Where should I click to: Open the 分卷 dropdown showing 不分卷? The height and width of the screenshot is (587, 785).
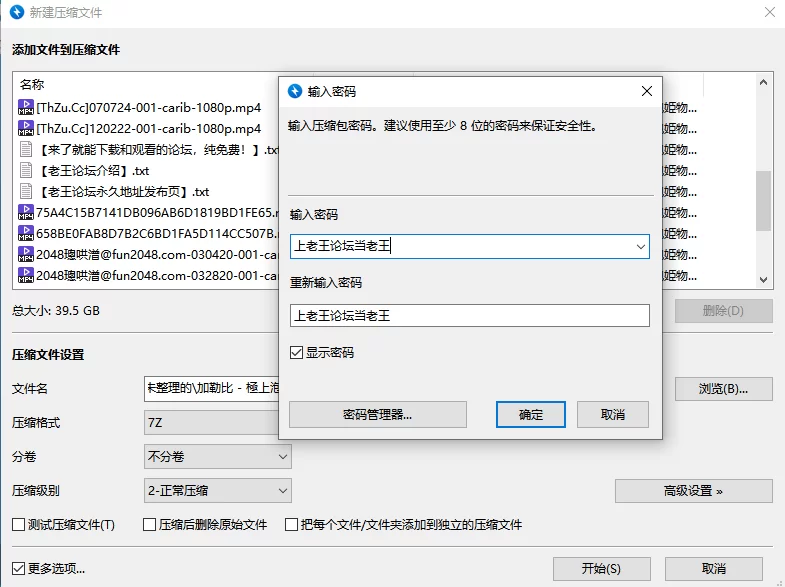217,456
